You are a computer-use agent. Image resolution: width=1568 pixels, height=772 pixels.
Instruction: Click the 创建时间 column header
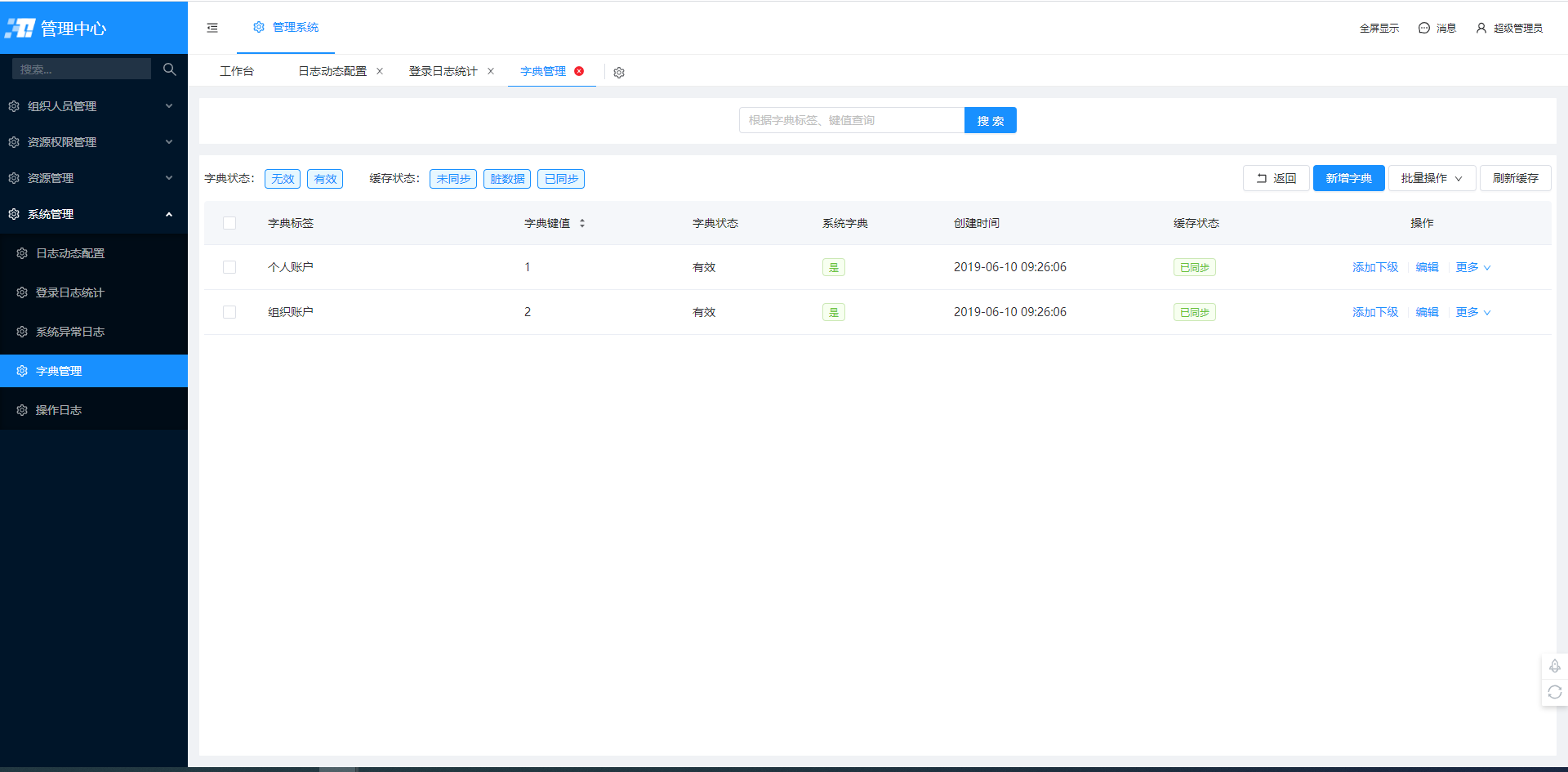tap(977, 223)
